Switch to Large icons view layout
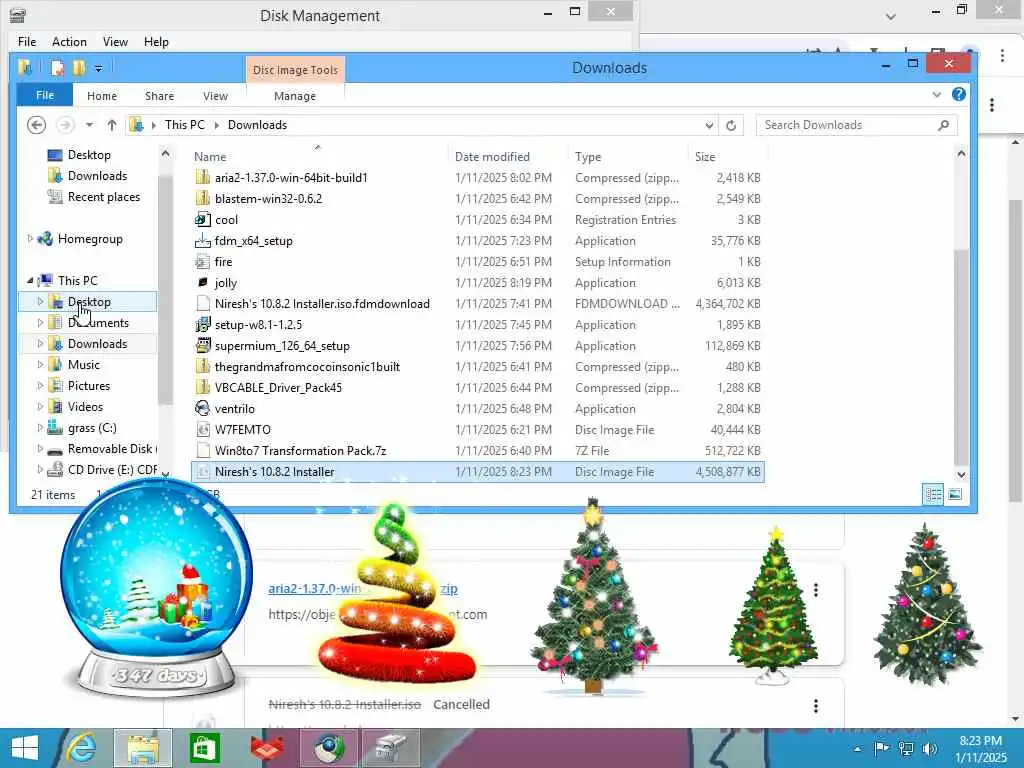 point(955,494)
